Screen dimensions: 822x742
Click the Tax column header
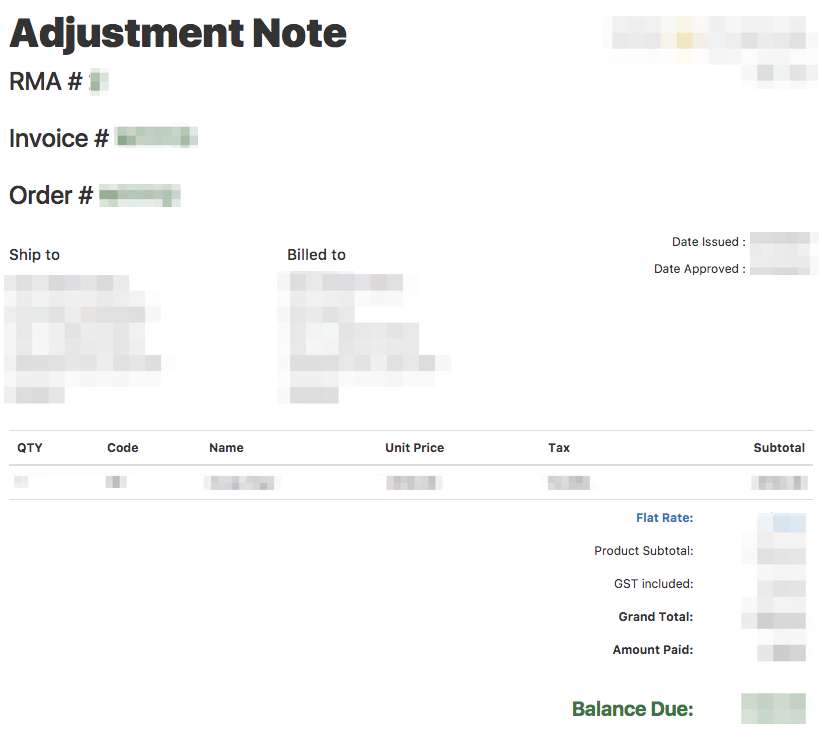pos(559,448)
